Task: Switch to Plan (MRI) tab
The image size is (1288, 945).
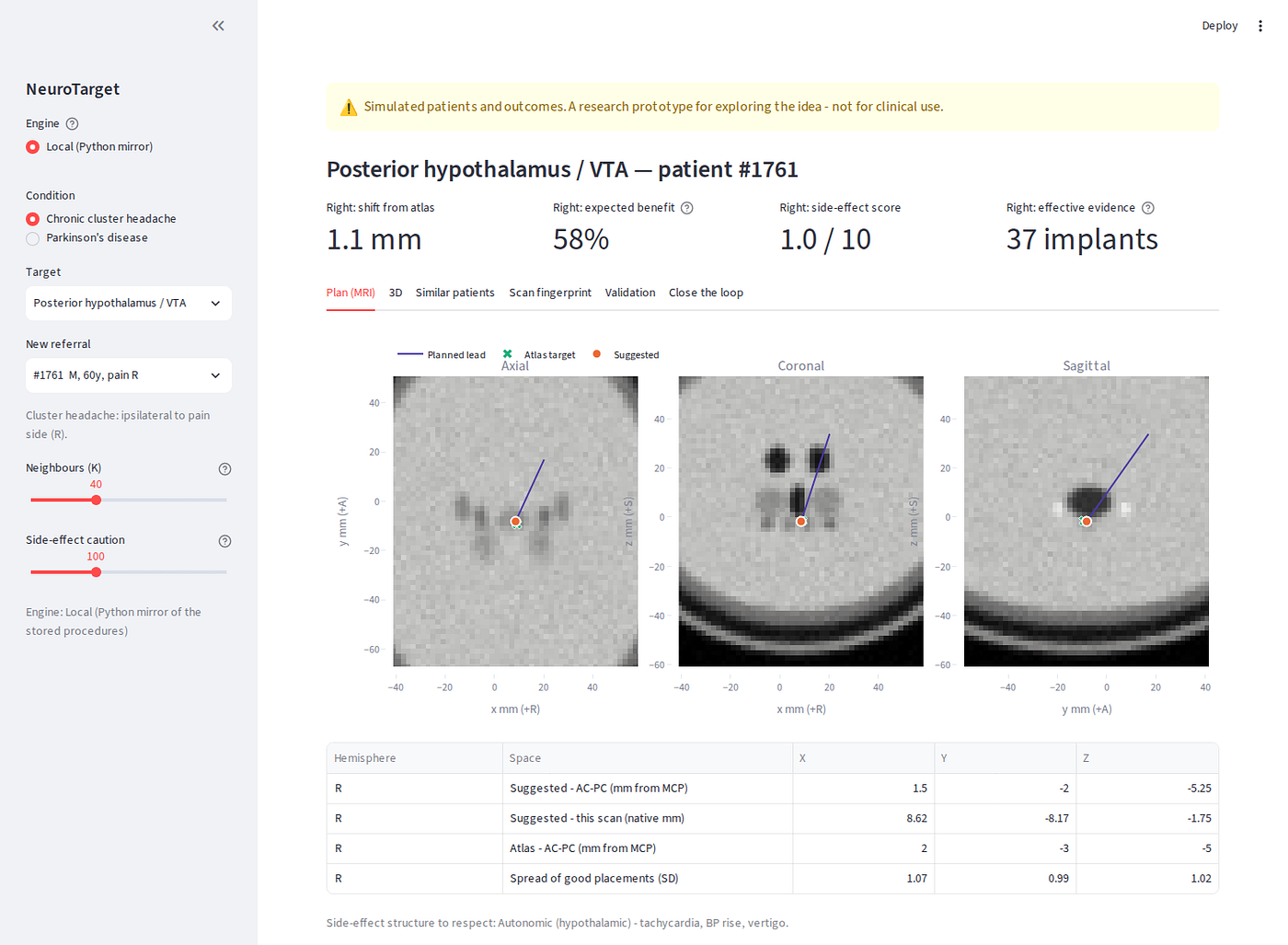Action: click(x=351, y=293)
